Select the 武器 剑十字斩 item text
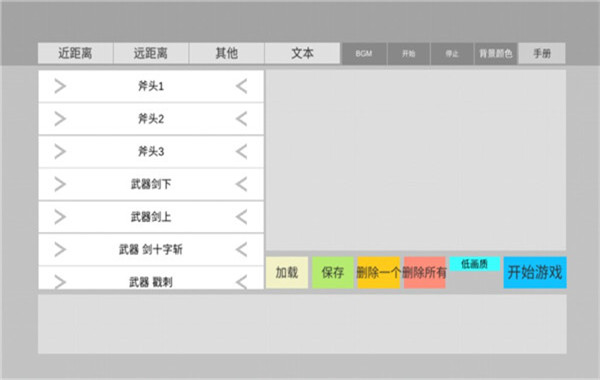The height and width of the screenshot is (380, 600). pyautogui.click(x=151, y=250)
